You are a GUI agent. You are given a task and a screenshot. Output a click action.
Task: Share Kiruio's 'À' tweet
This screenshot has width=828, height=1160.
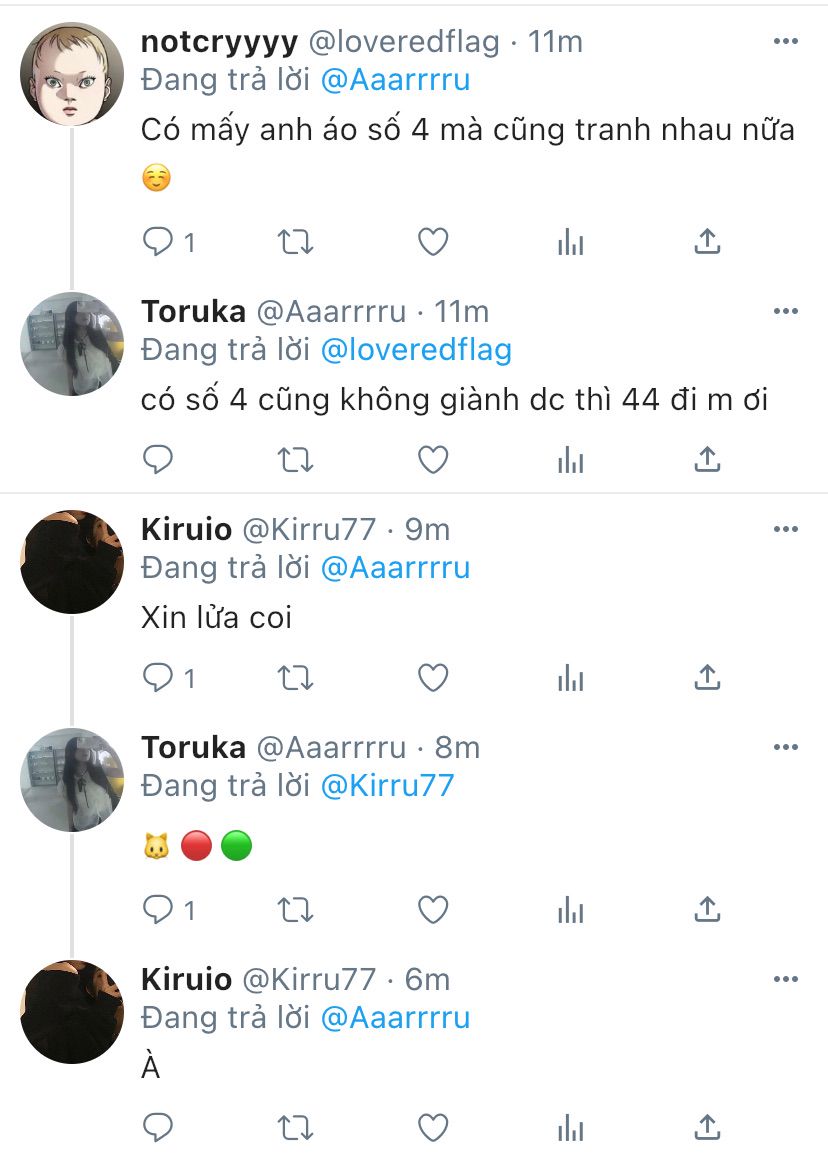[x=707, y=1127]
